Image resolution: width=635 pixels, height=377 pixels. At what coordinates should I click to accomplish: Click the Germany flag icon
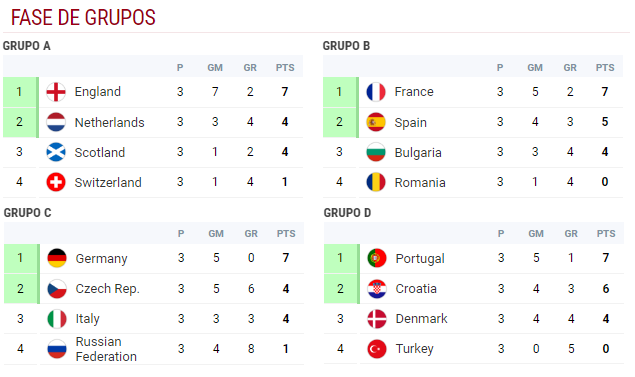click(57, 258)
